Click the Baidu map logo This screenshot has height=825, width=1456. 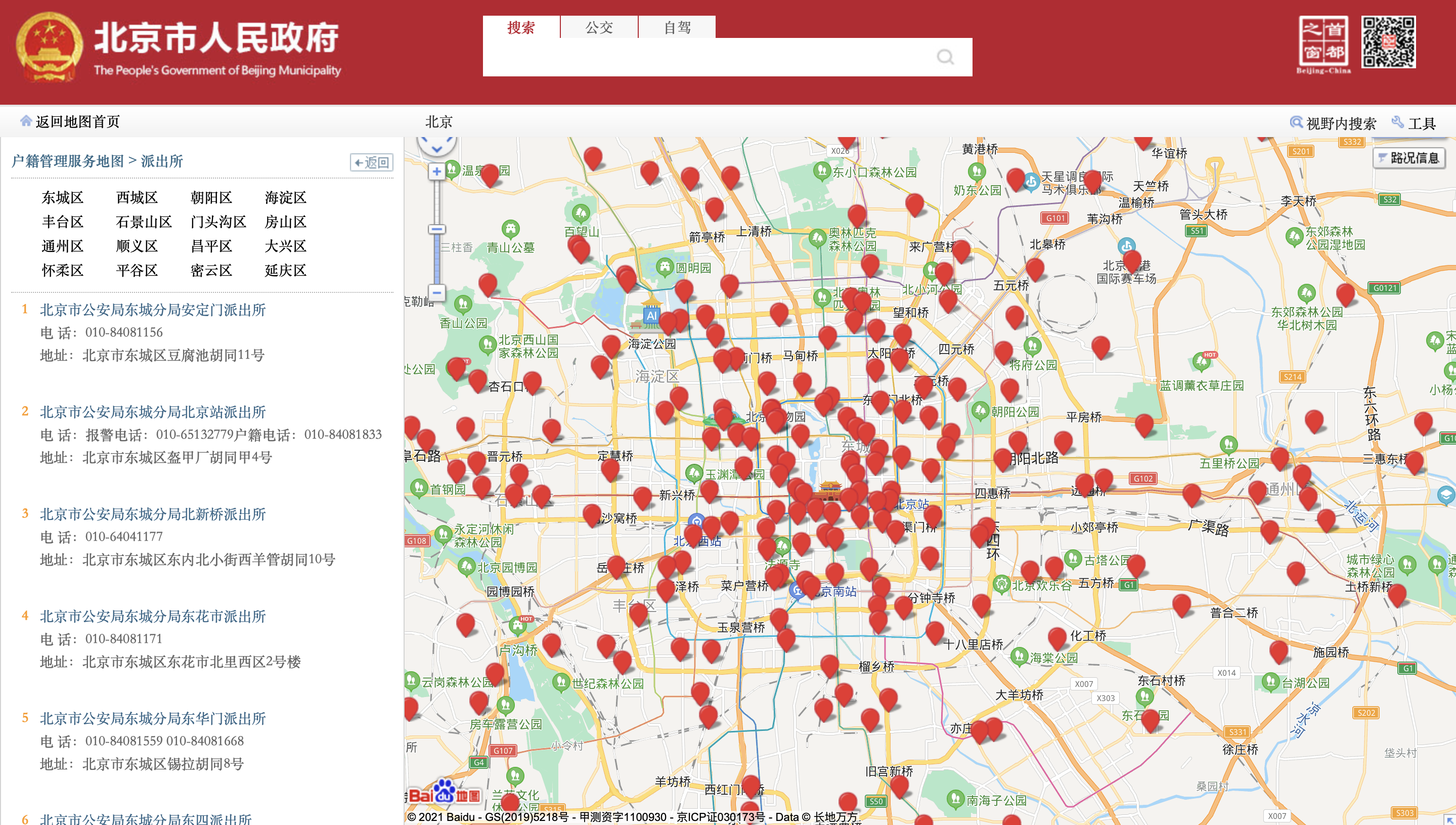point(444,793)
